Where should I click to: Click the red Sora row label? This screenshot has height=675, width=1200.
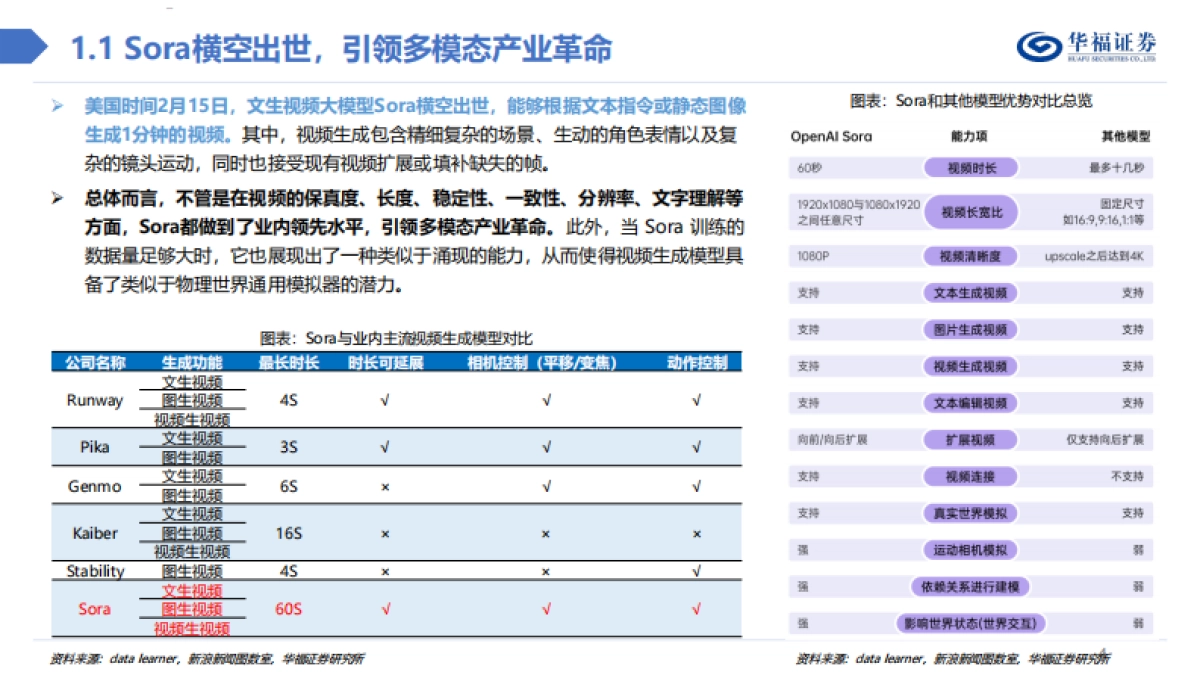[x=93, y=608]
